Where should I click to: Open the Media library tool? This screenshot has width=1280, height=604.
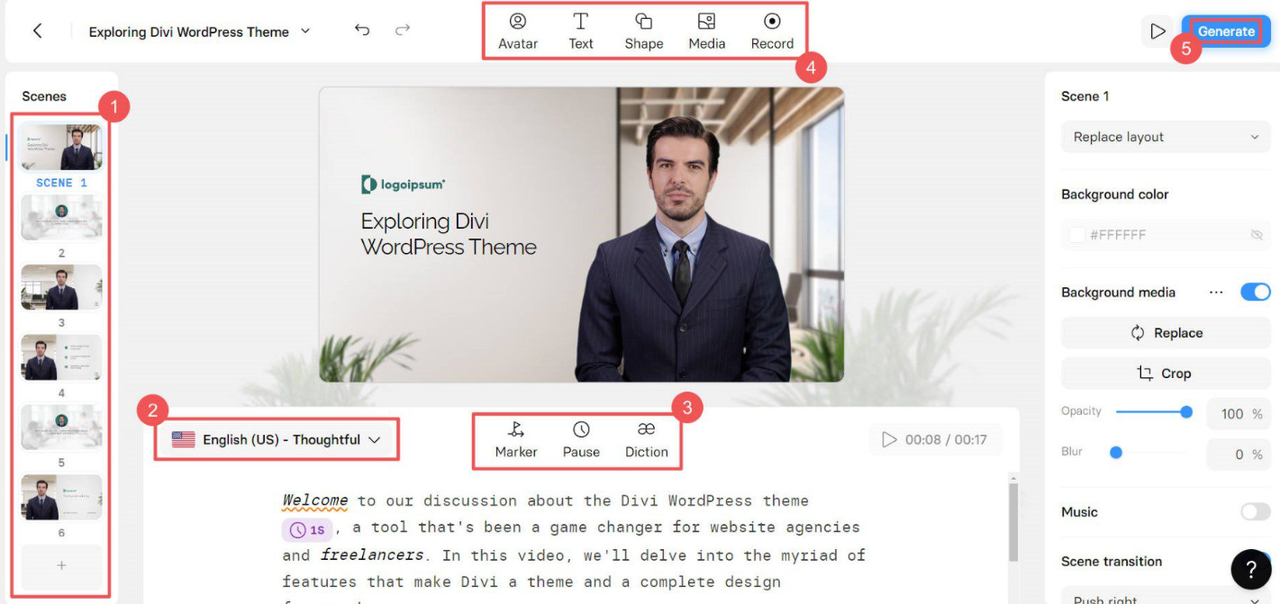707,31
